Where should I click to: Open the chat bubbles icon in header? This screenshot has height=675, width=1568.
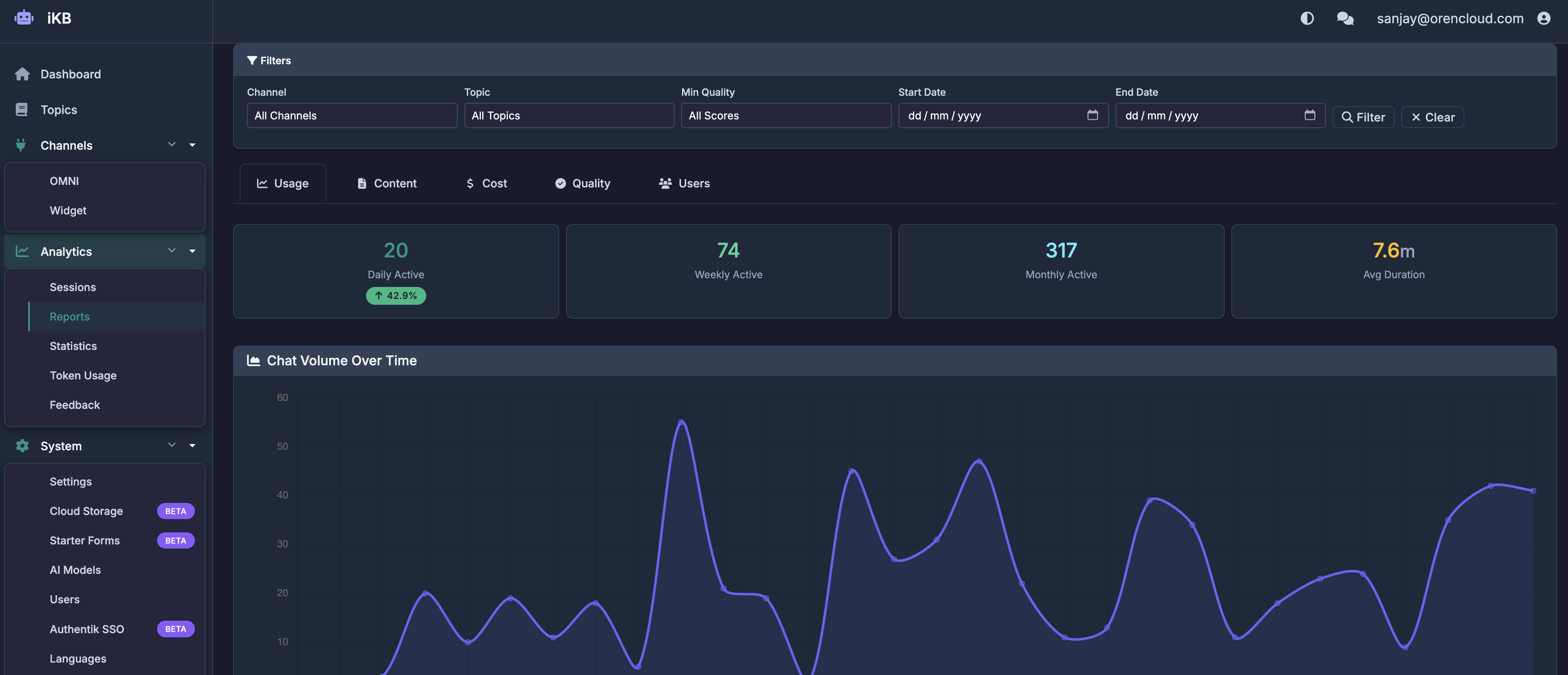pyautogui.click(x=1345, y=18)
